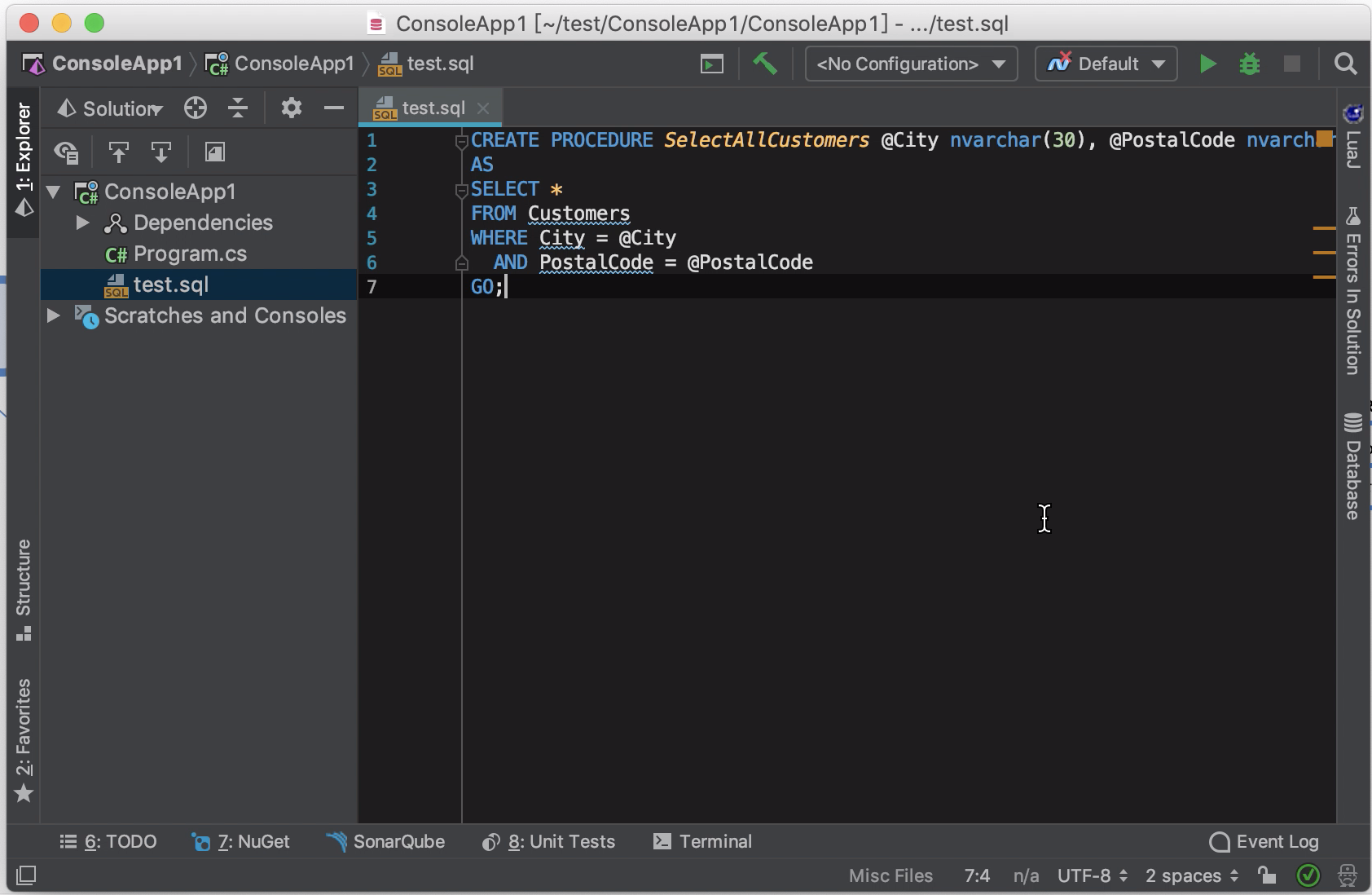Viewport: 1372px width, 895px height.
Task: Change 2 spaces indent setting
Action: [x=1192, y=876]
